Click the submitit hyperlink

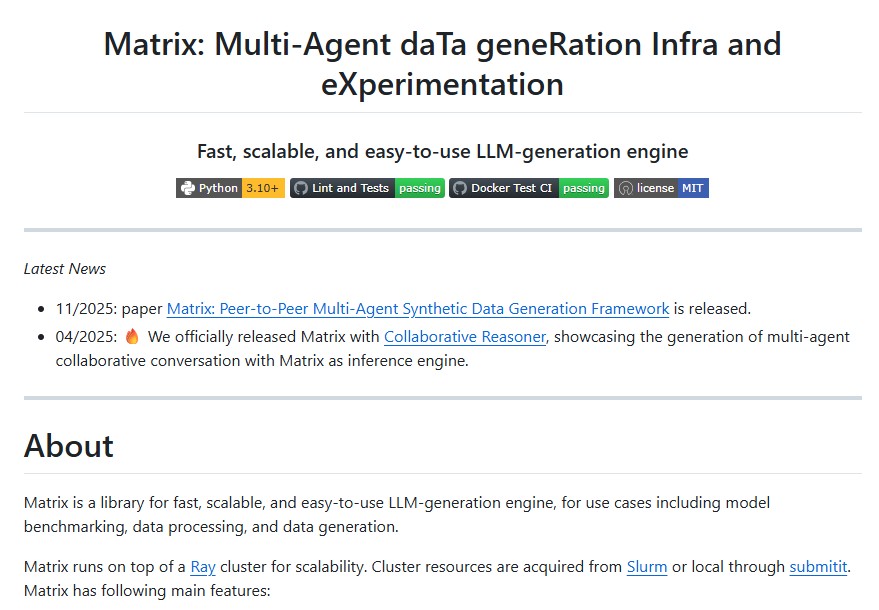(x=818, y=566)
